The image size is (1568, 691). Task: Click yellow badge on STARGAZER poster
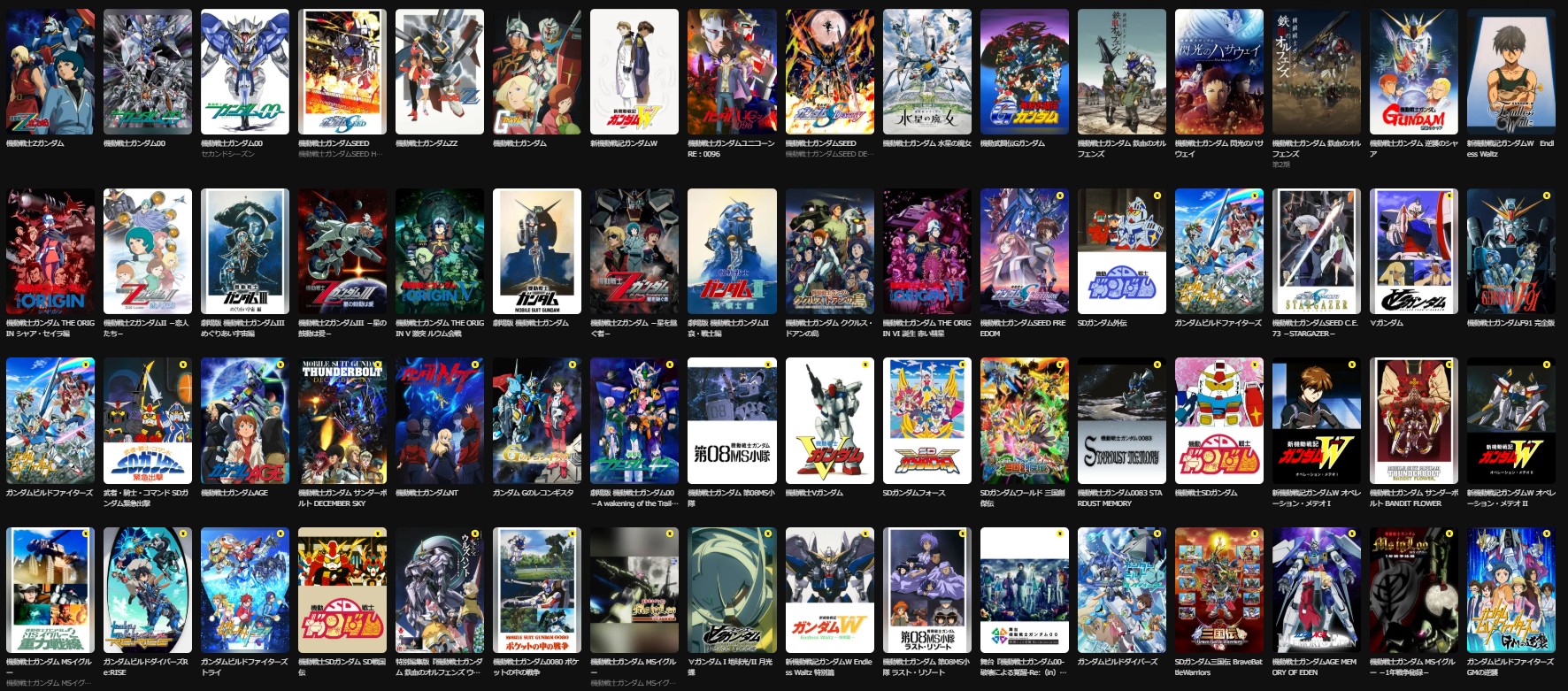pyautogui.click(x=1351, y=196)
